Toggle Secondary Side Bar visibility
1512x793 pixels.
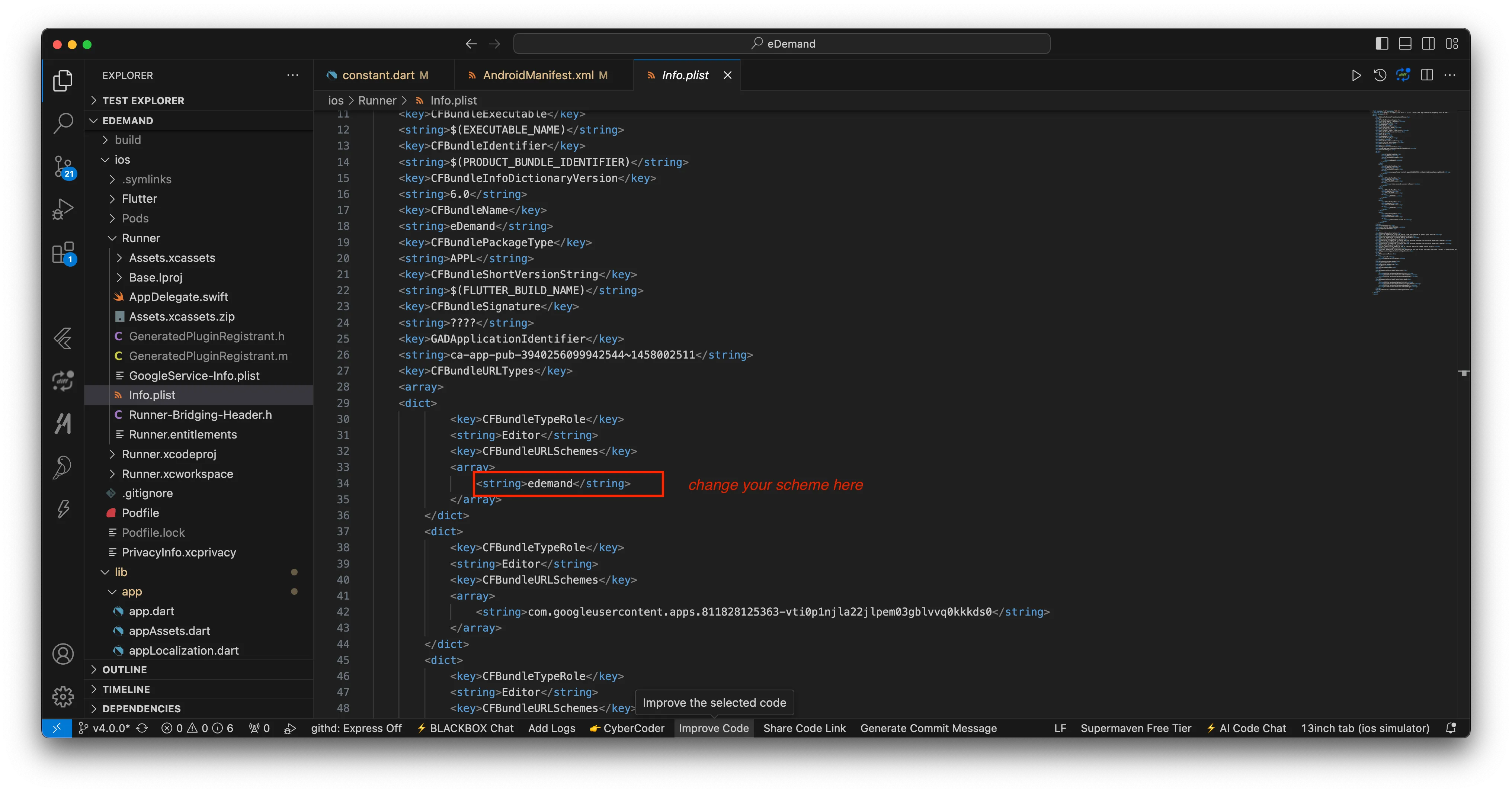point(1429,44)
